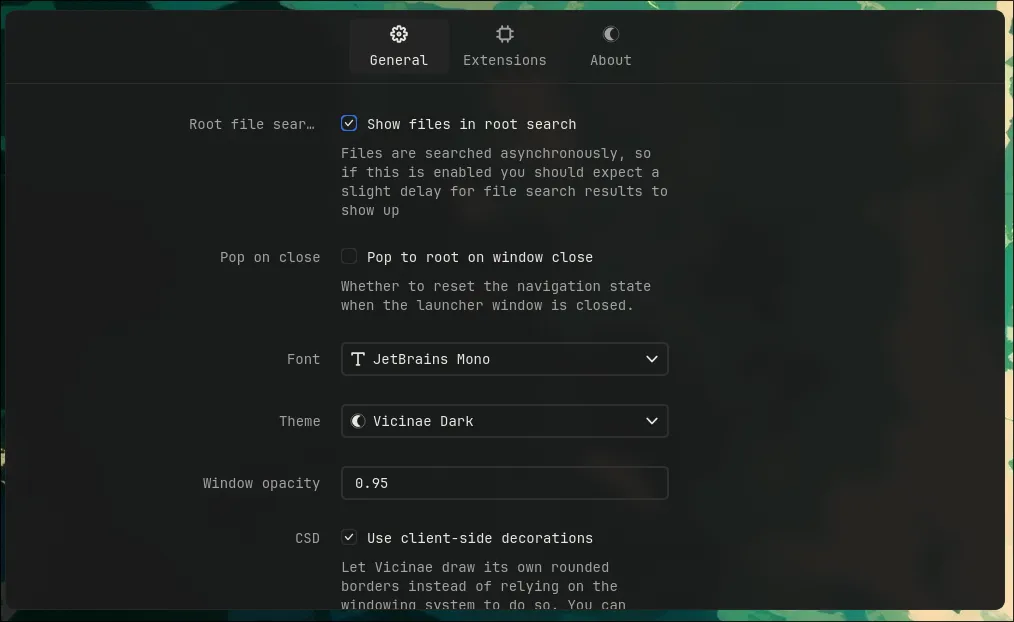The height and width of the screenshot is (622, 1014).
Task: Disable Show files in root search checkbox
Action: pos(349,124)
